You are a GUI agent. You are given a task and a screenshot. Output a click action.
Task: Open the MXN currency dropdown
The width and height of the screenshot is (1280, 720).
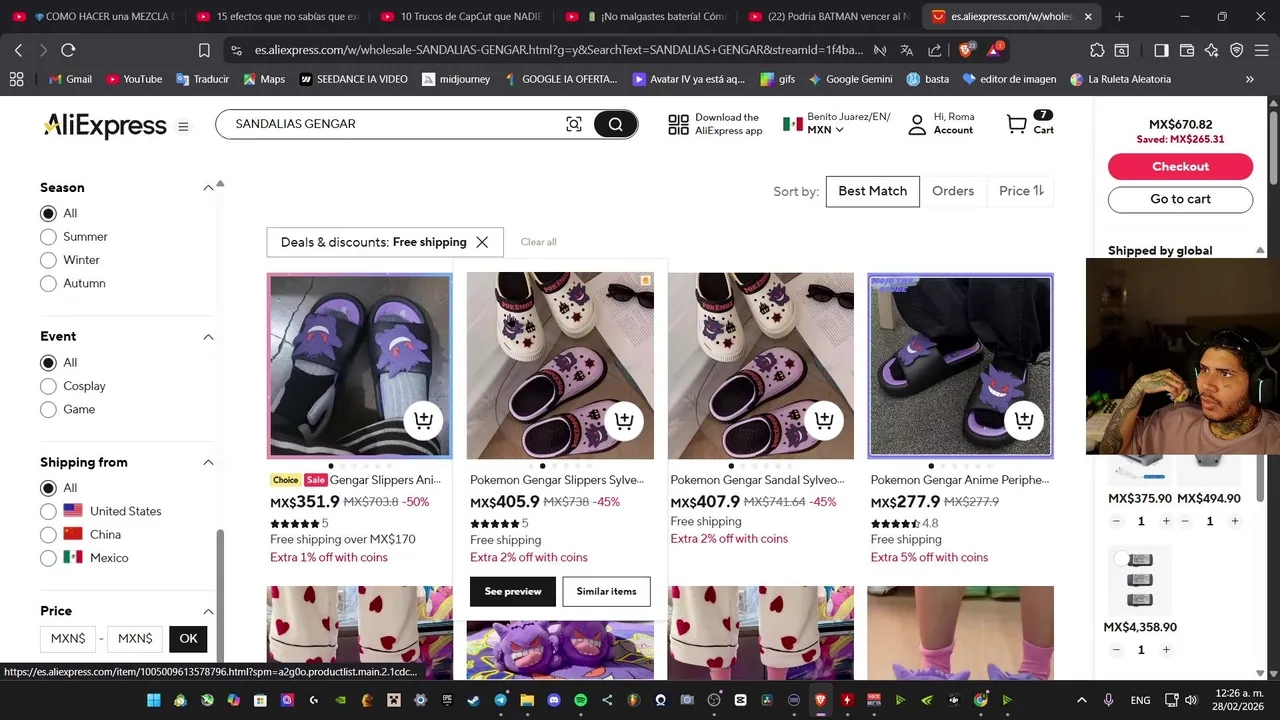(x=826, y=130)
